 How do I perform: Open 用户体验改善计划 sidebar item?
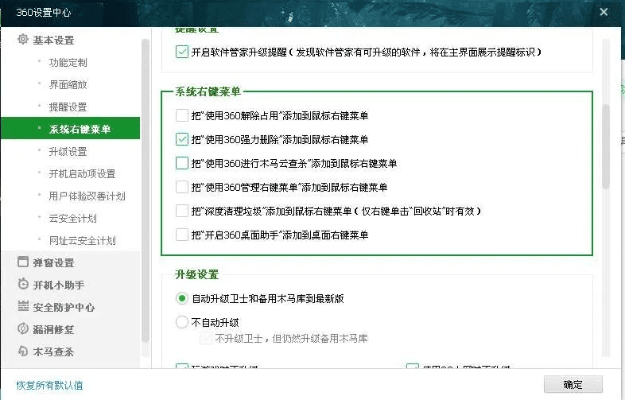(x=87, y=196)
